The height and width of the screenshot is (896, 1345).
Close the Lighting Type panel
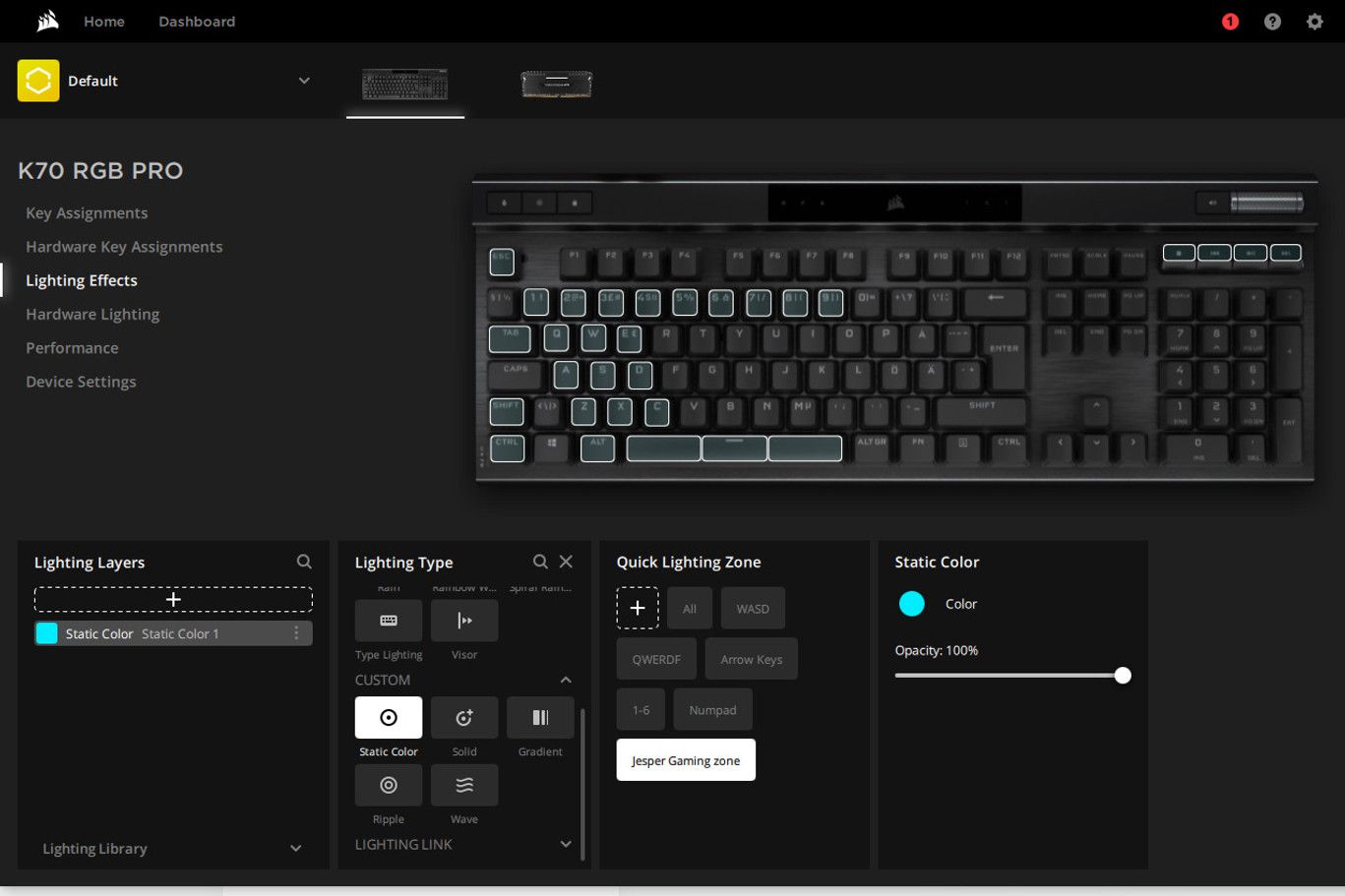pos(566,562)
